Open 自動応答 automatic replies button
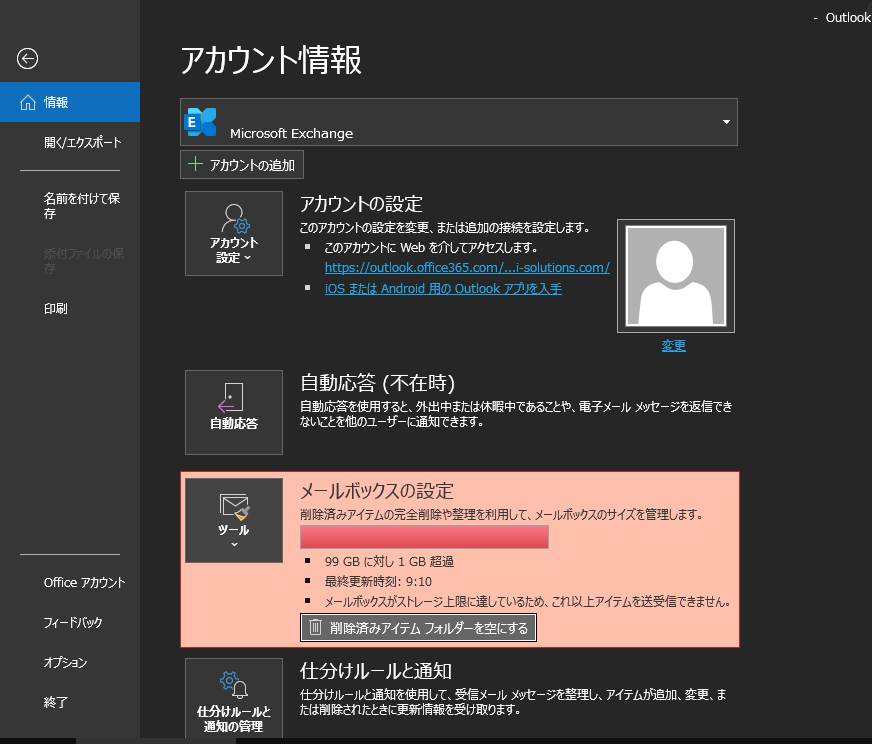Viewport: 872px width, 744px height. pos(234,412)
